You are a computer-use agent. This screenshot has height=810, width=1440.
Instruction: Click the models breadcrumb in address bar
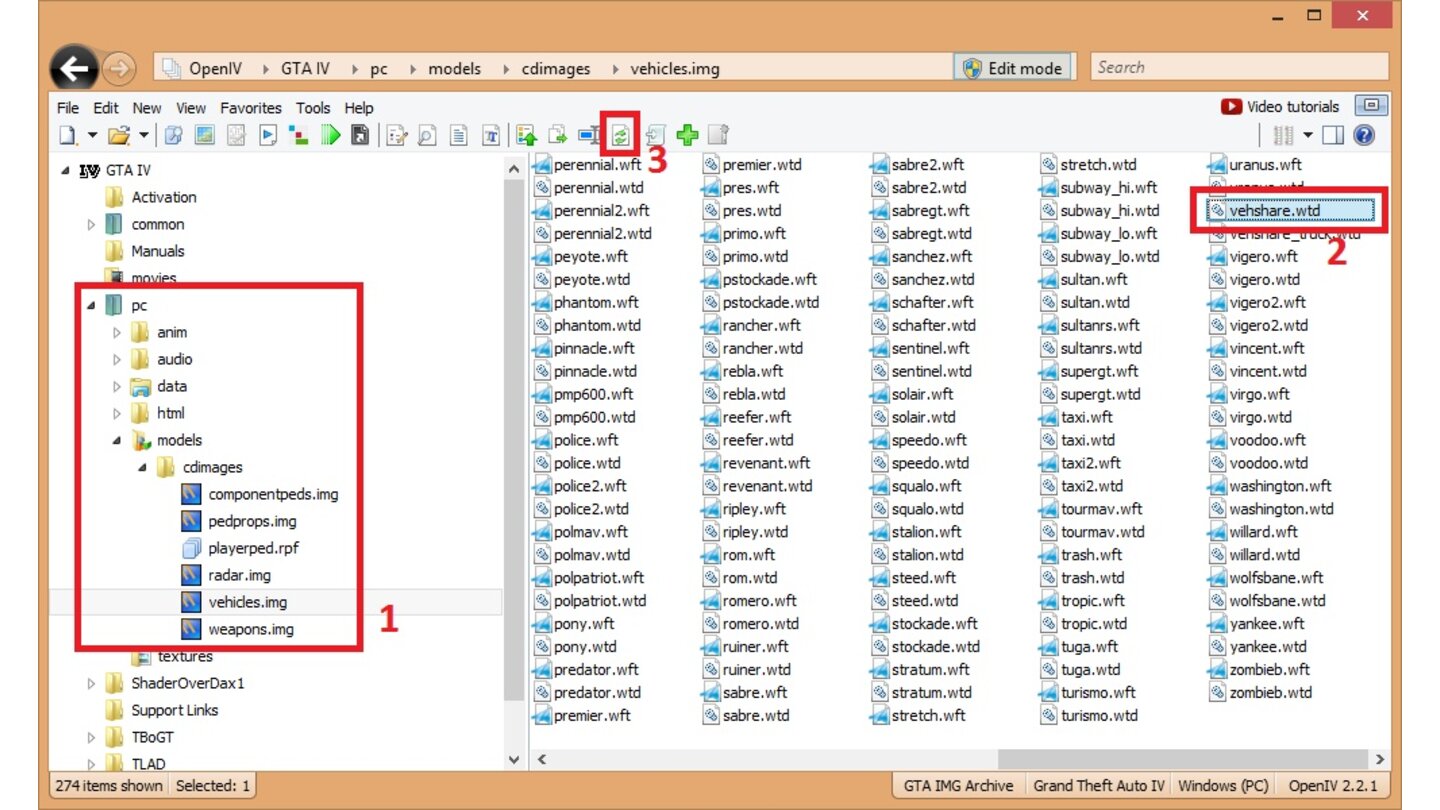tap(455, 69)
